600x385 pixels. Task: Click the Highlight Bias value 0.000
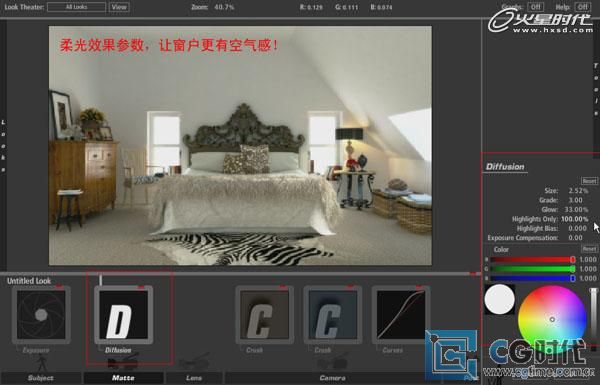coord(577,228)
